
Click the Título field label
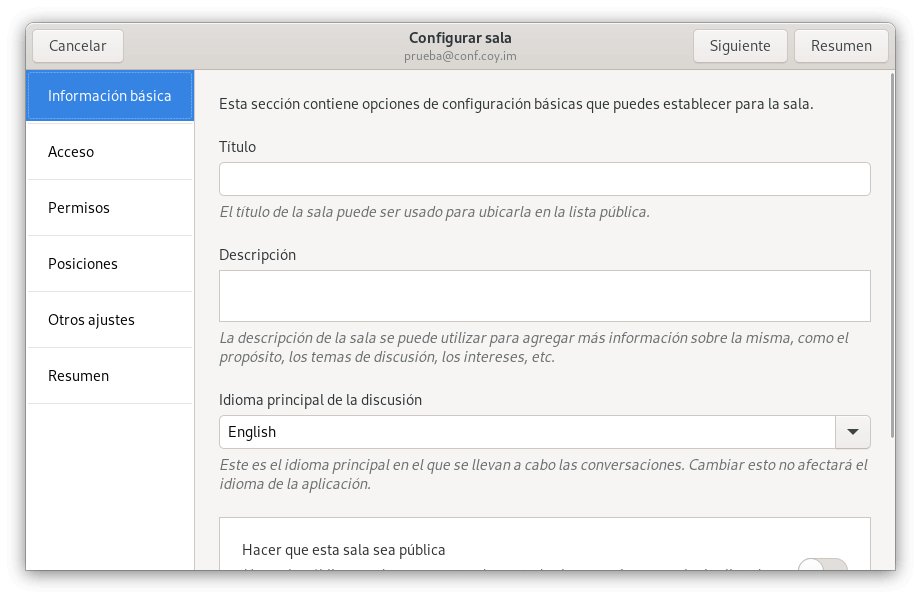click(237, 147)
